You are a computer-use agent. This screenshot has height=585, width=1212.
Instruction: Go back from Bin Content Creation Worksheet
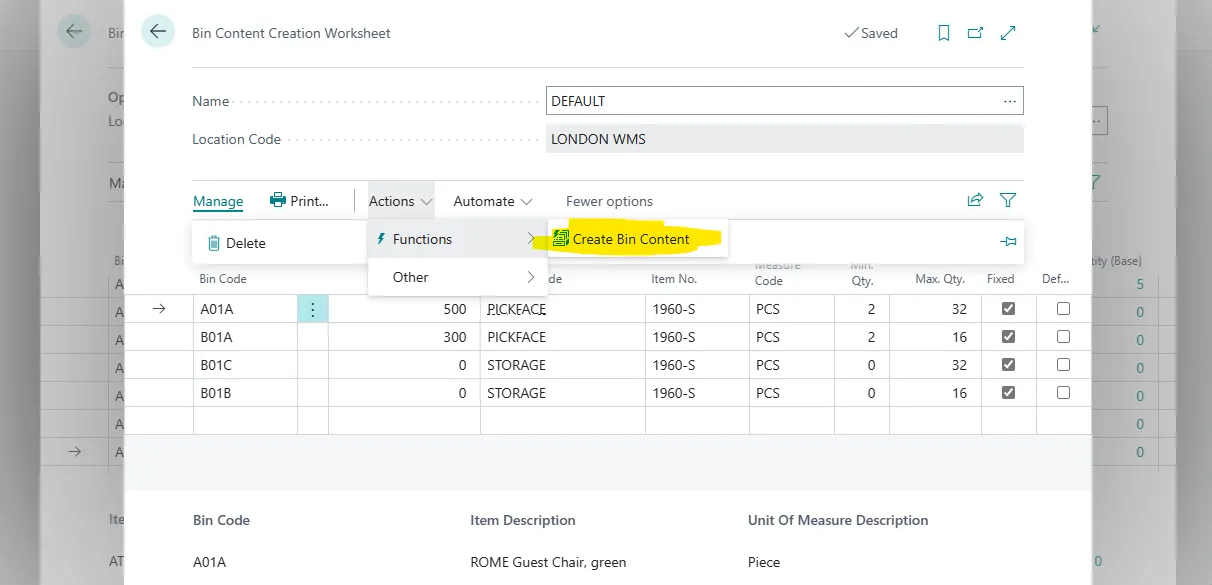tap(157, 32)
